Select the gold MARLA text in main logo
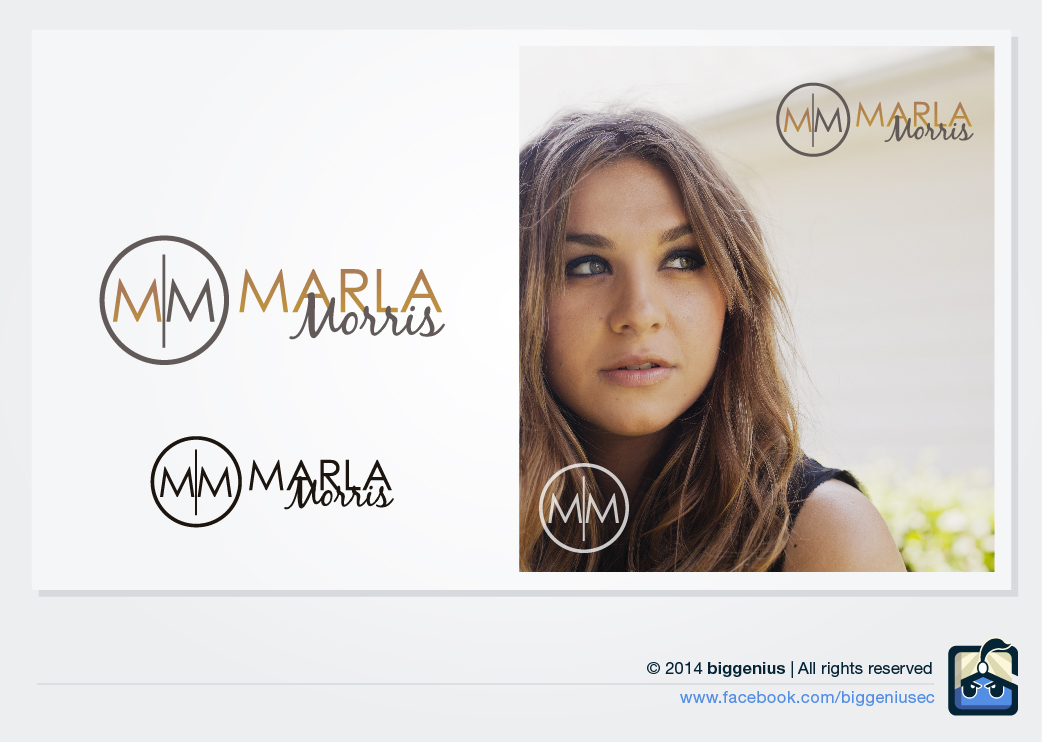 [x=340, y=291]
